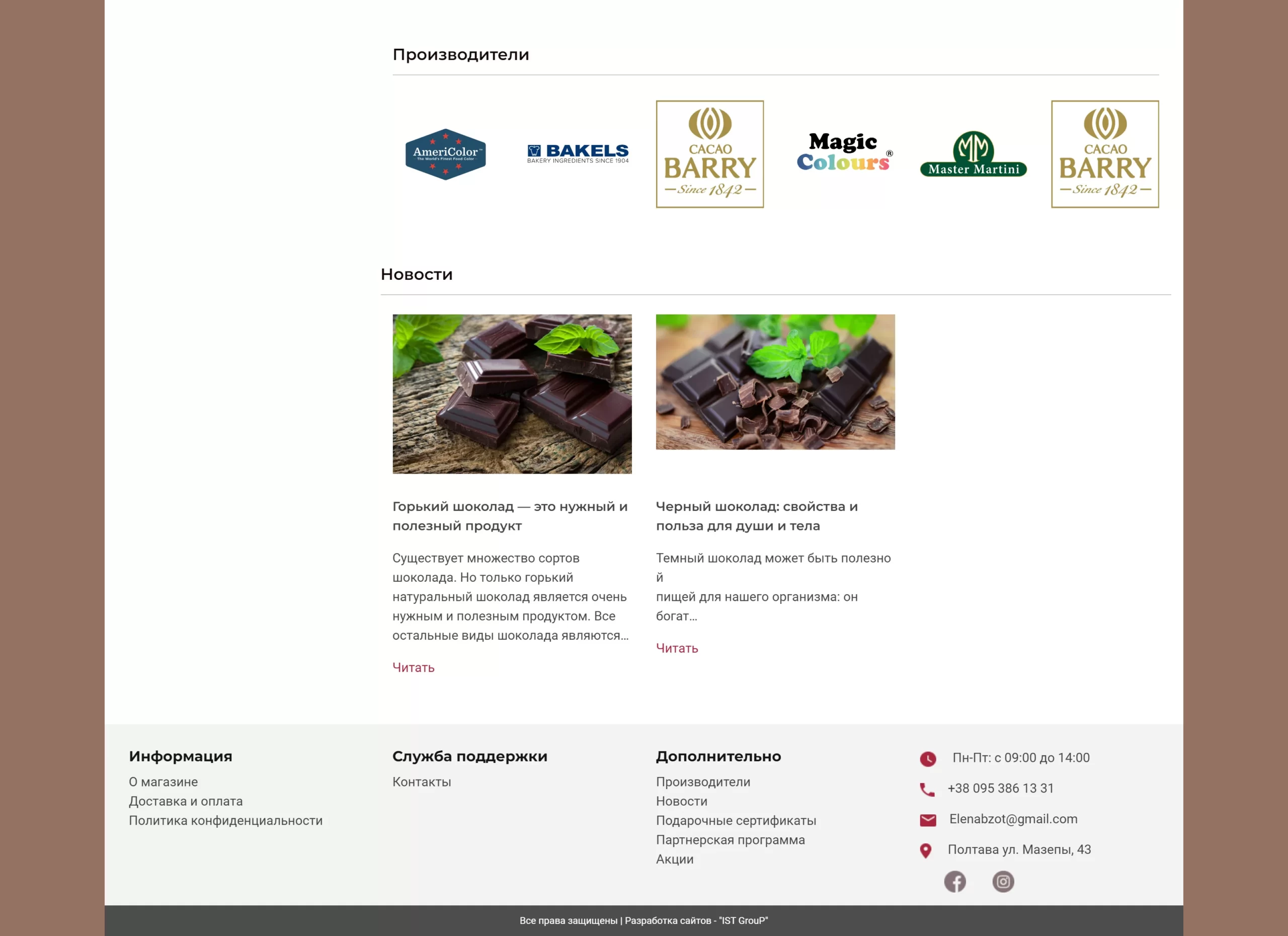Open the О магазине page
The height and width of the screenshot is (936, 1288).
pos(164,782)
